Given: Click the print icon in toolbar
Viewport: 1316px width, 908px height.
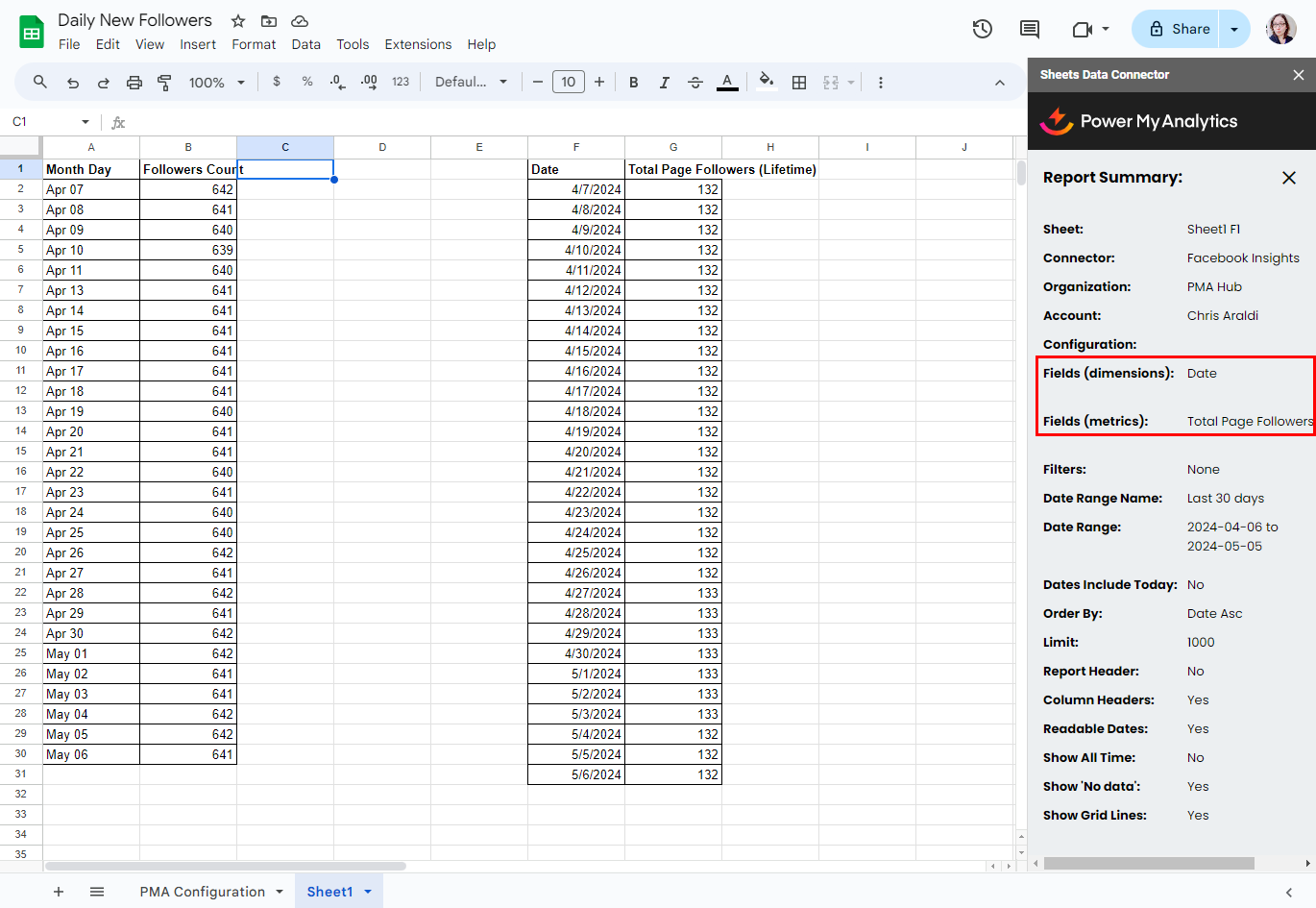Looking at the screenshot, I should coord(134,83).
